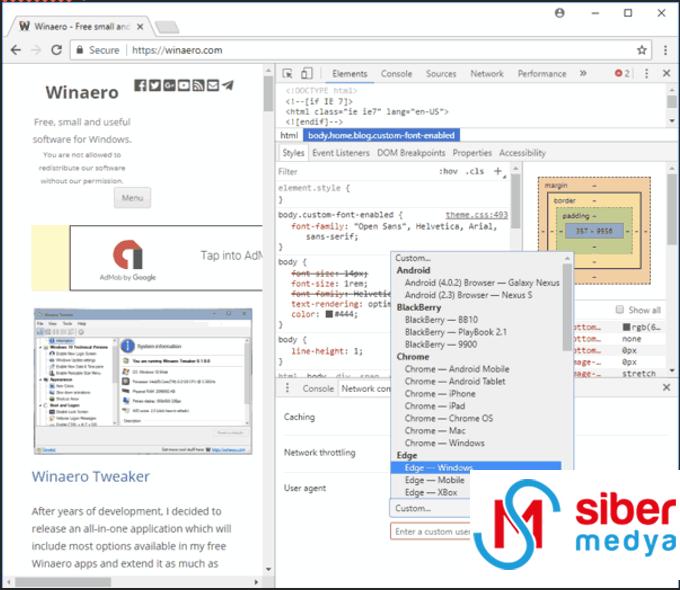Click the custom user agent input
680x590 pixels.
(x=430, y=532)
